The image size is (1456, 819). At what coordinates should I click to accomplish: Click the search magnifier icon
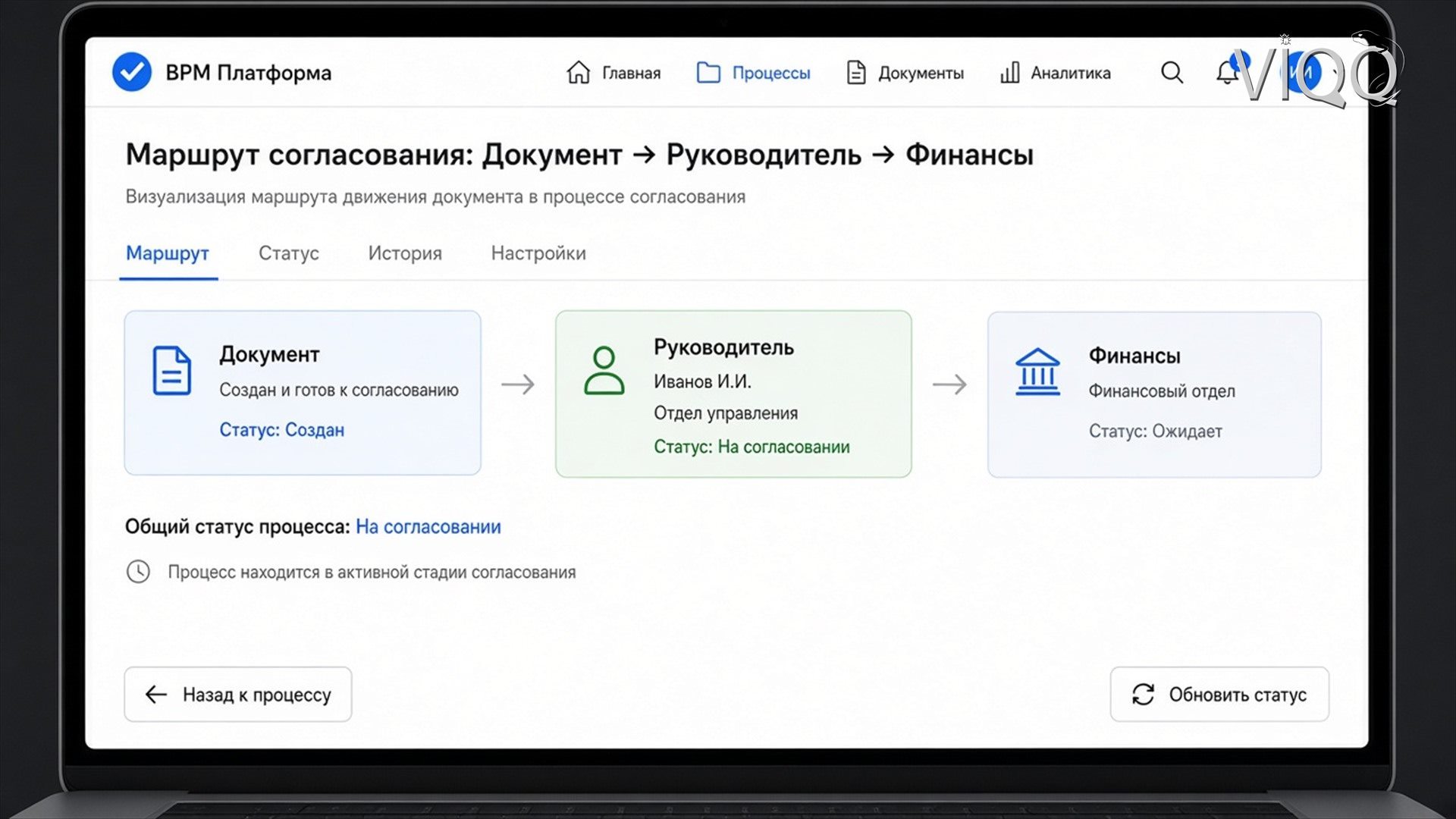coord(1172,73)
